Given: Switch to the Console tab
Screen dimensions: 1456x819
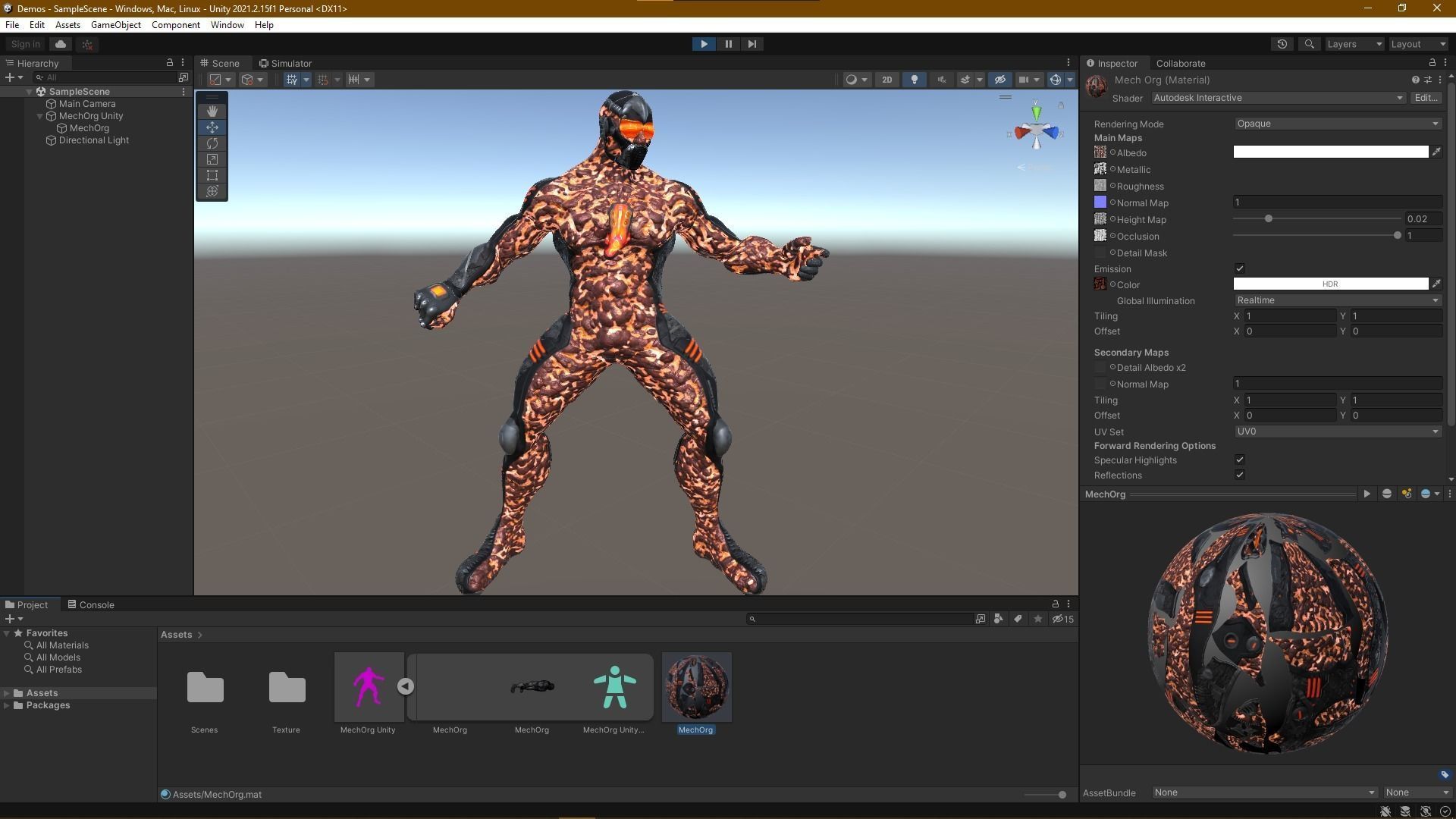Looking at the screenshot, I should pyautogui.click(x=91, y=604).
